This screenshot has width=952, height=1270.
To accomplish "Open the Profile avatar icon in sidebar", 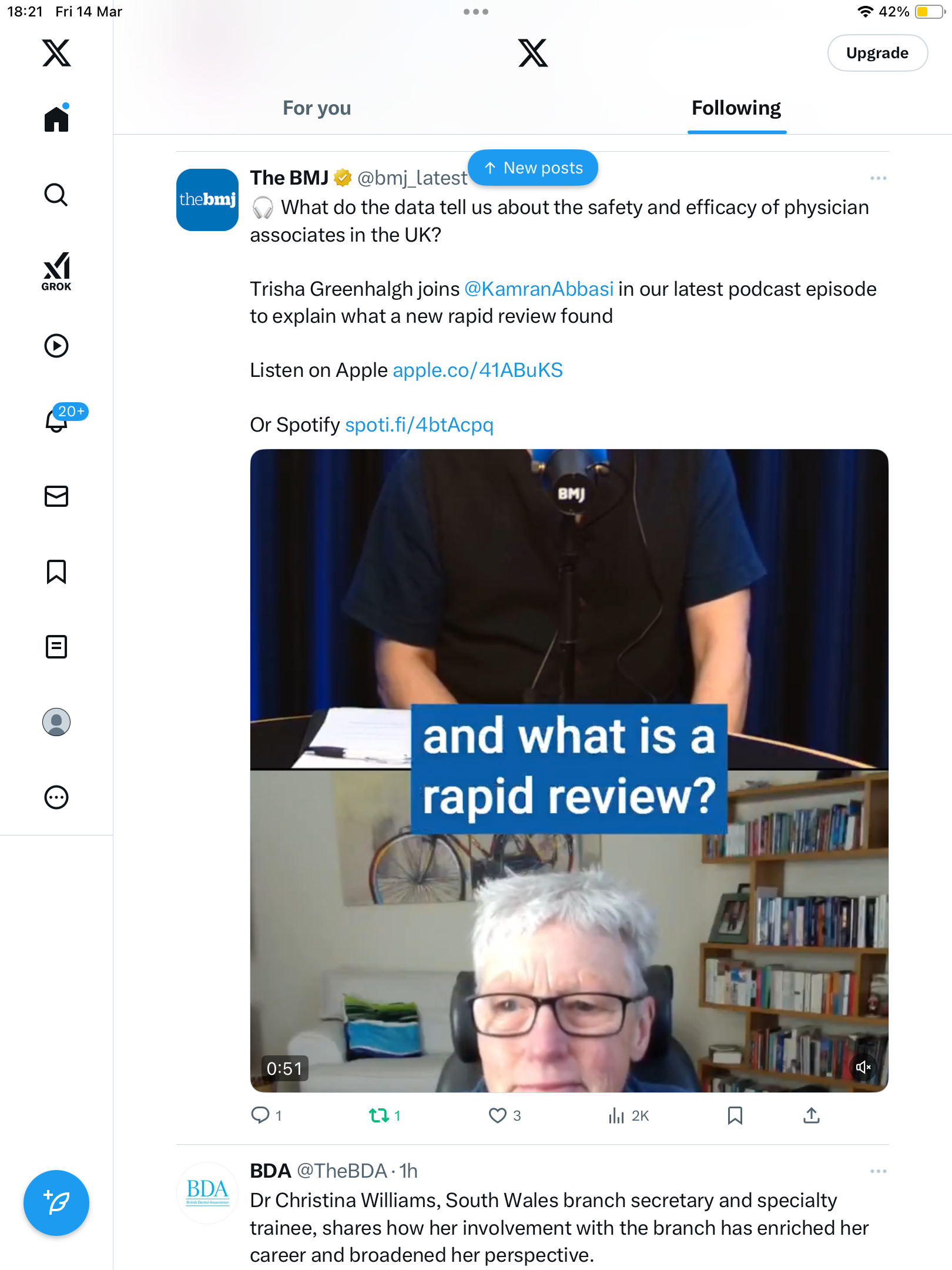I will pos(56,722).
